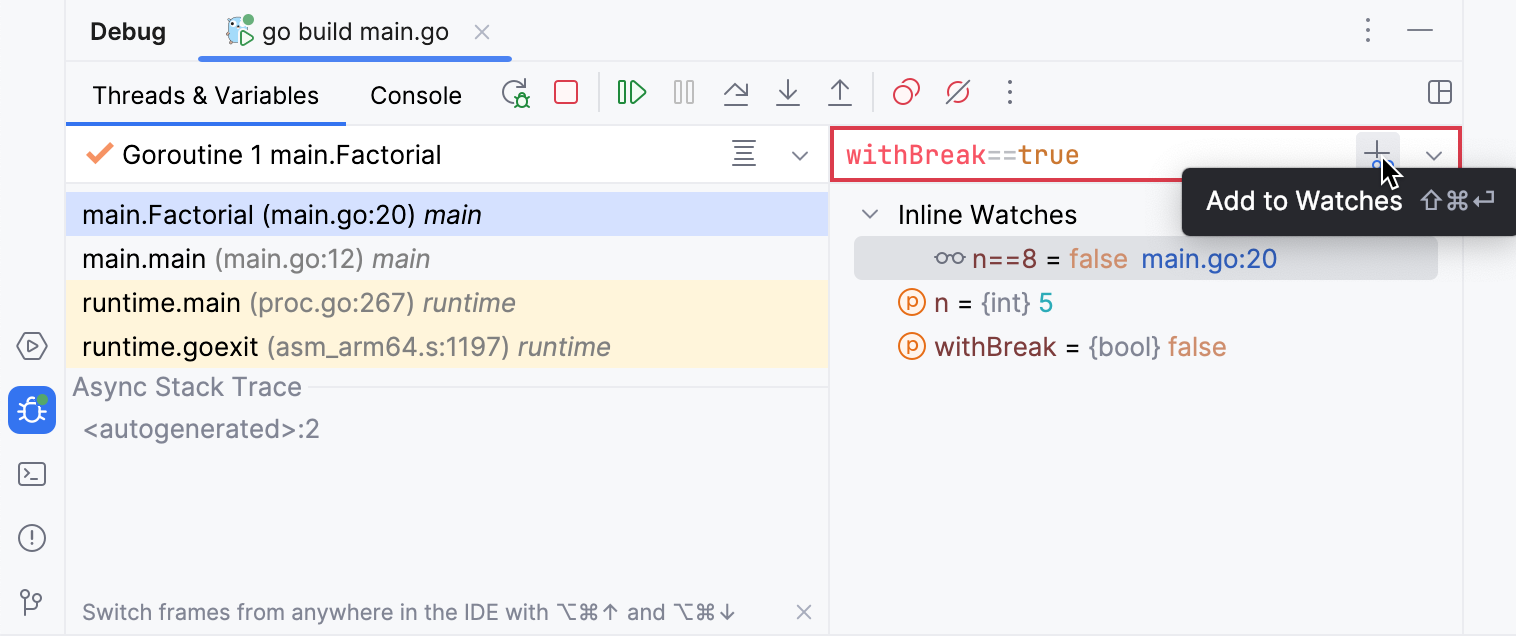Open the Terminal tool window
Screen dimensions: 1516x636
pyautogui.click(x=31, y=474)
